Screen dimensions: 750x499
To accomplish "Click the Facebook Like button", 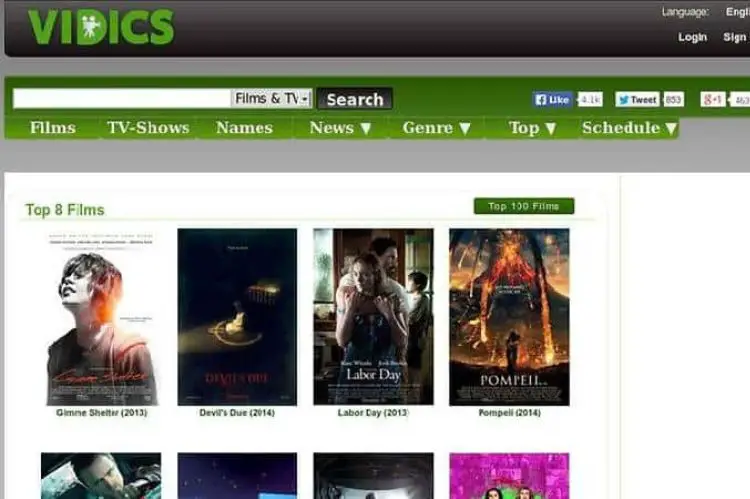I will [552, 100].
